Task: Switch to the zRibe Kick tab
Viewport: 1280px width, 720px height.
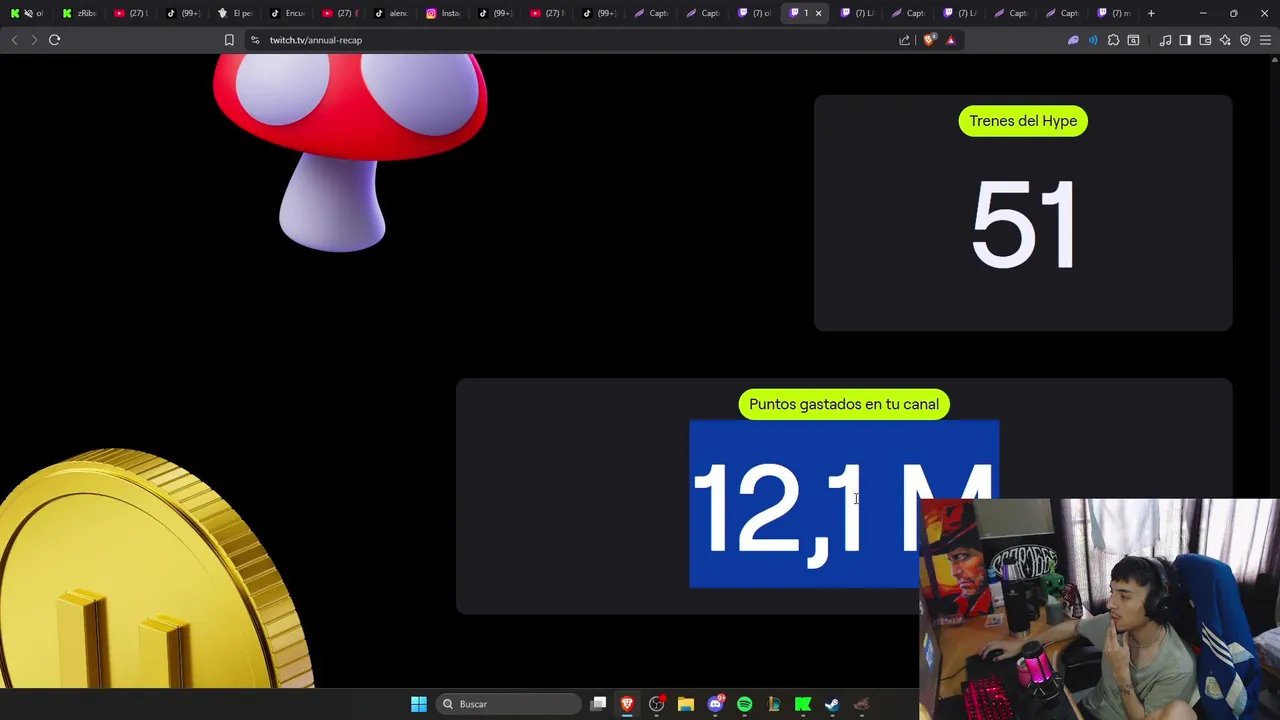Action: [79, 13]
